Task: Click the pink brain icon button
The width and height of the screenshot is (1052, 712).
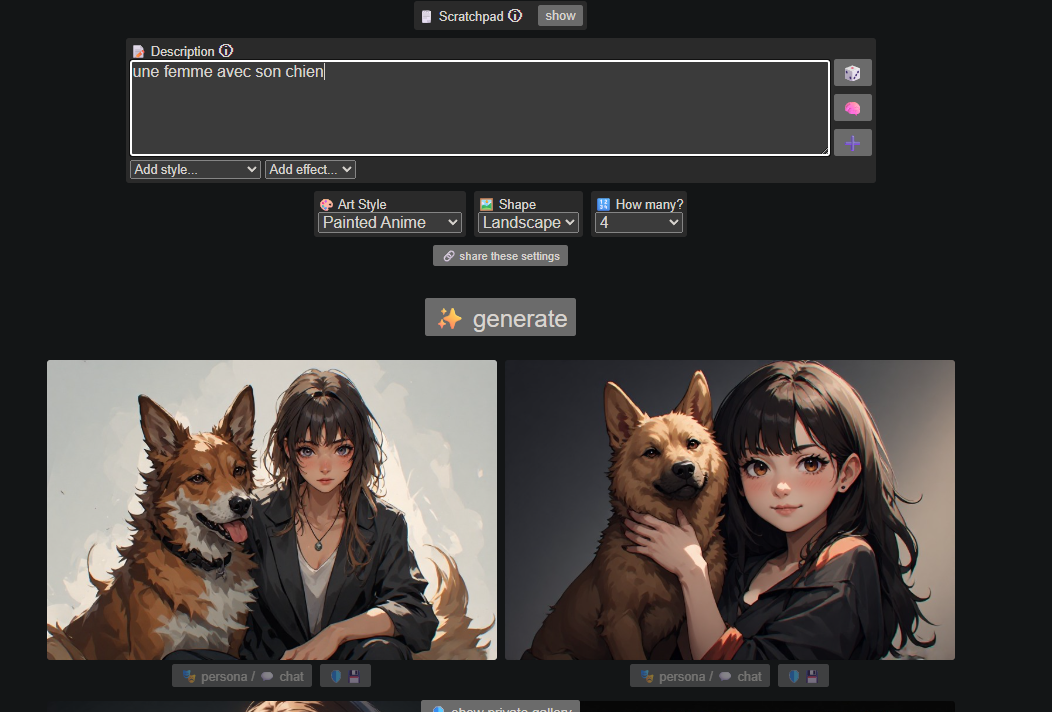Action: click(x=853, y=108)
